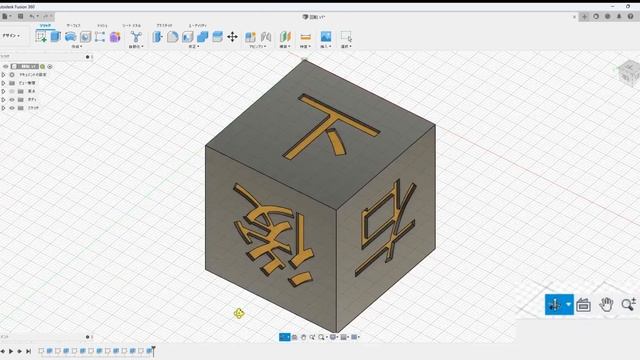Image resolution: width=640 pixels, height=360 pixels.
Task: Switch to the Plastic tab
Action: pos(164,26)
